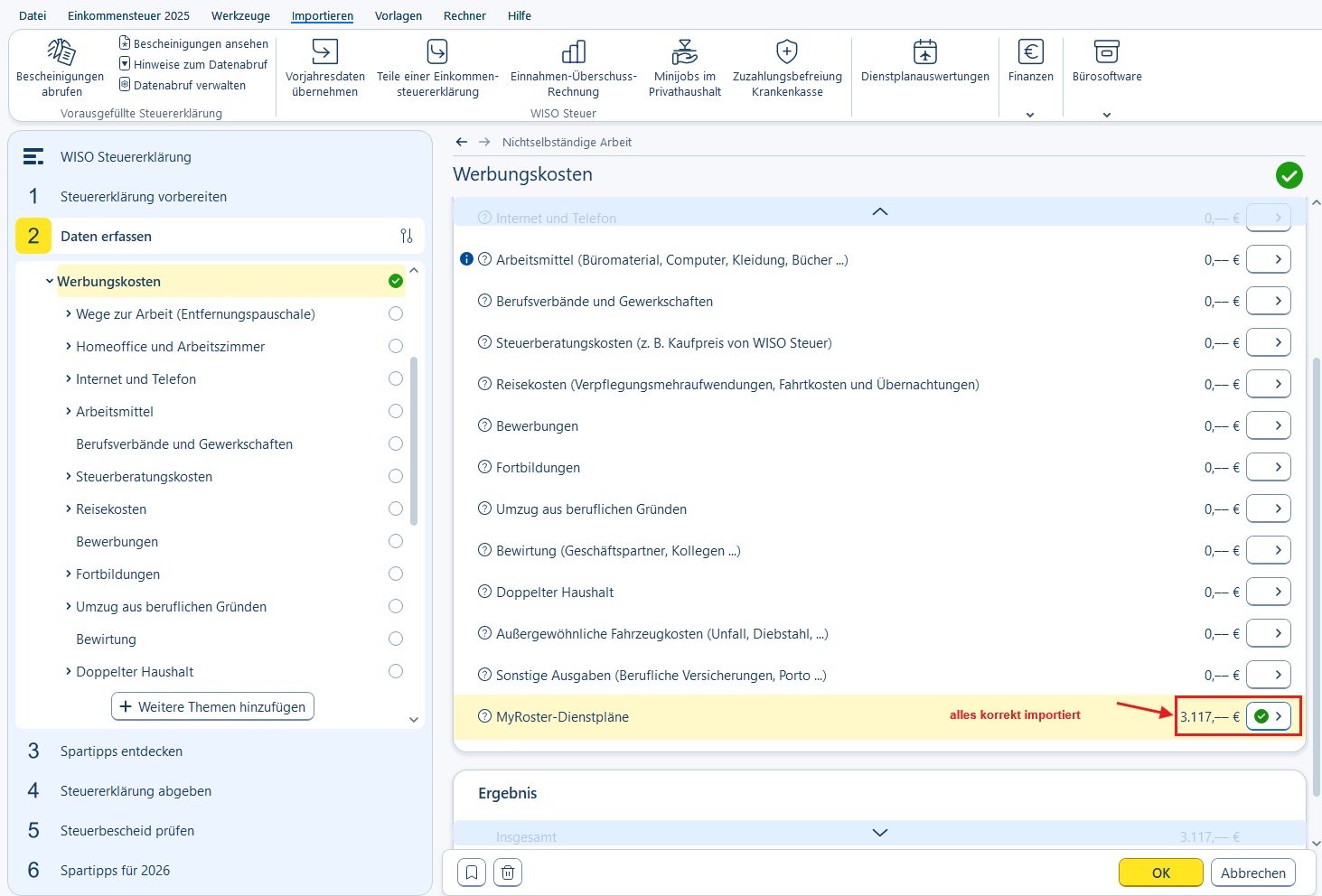Open the Datei menu
The width and height of the screenshot is (1322, 896).
[33, 15]
